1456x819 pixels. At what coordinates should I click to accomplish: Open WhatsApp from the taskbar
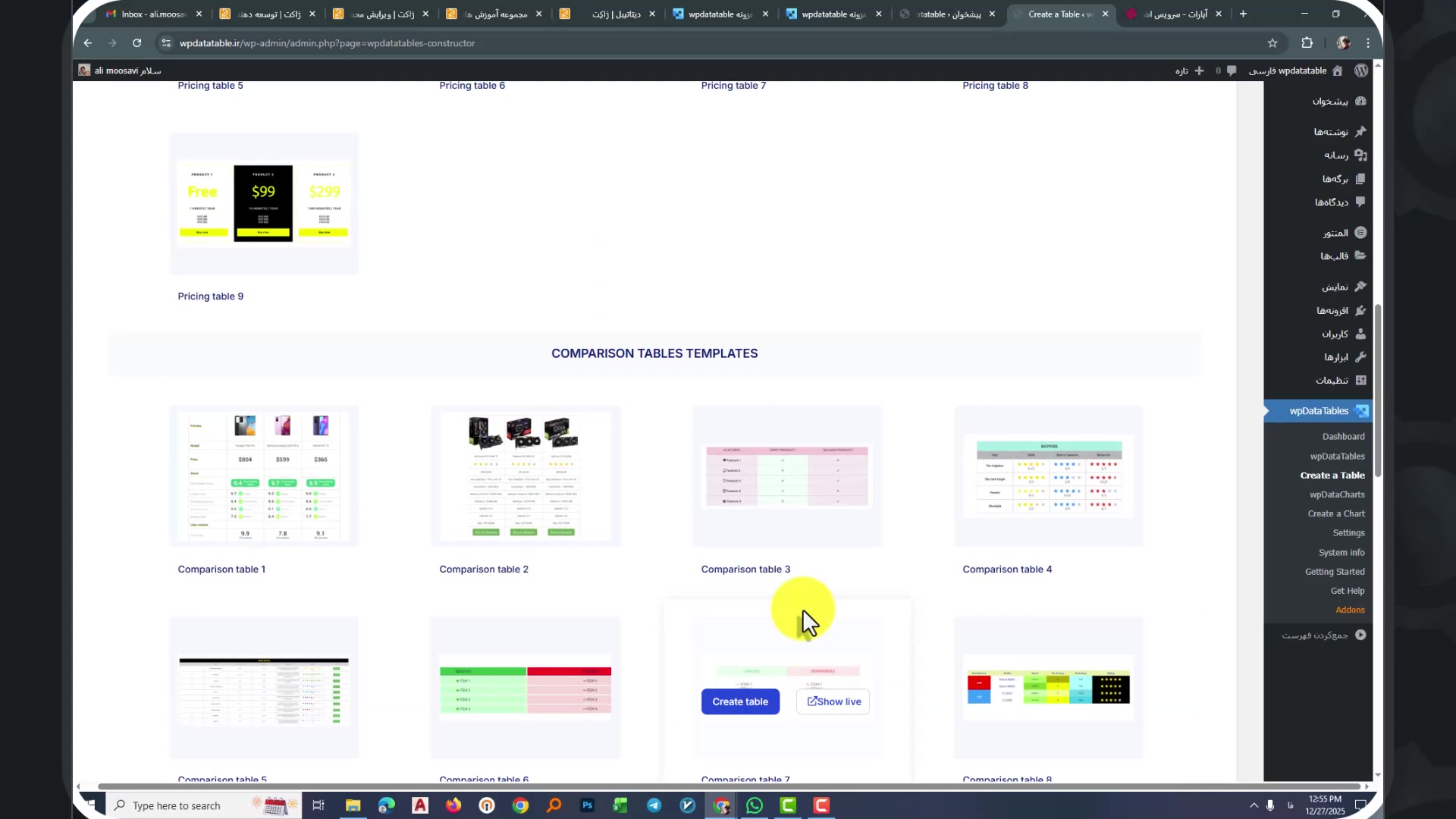pyautogui.click(x=755, y=805)
